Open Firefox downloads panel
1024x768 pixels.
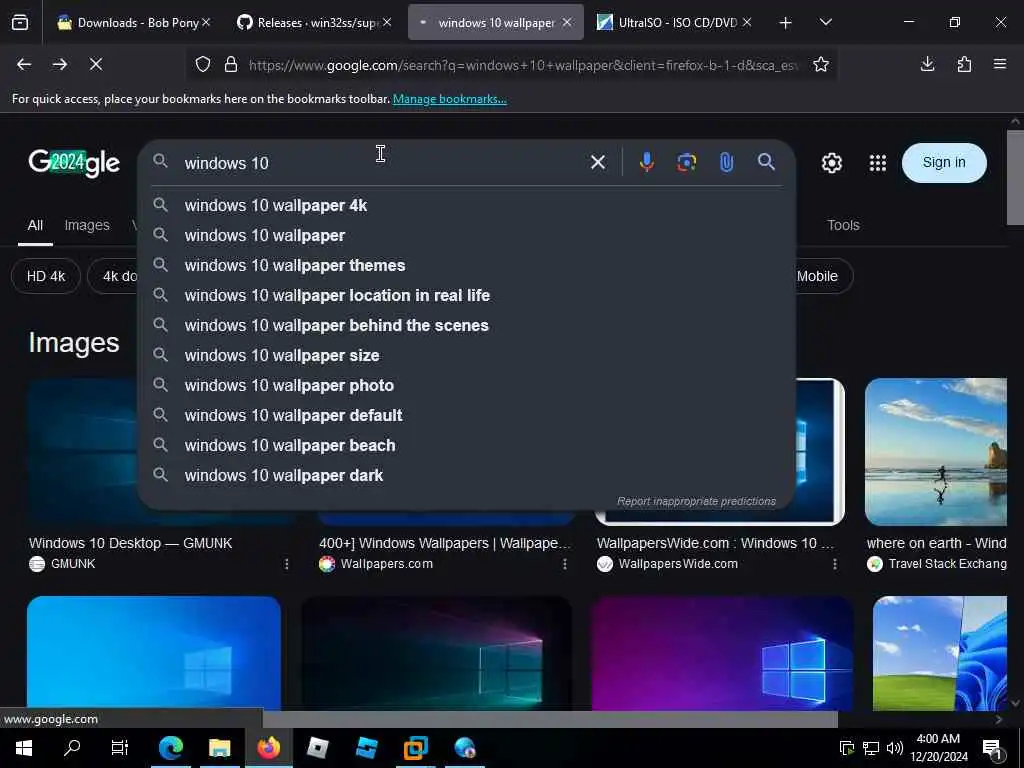(927, 64)
